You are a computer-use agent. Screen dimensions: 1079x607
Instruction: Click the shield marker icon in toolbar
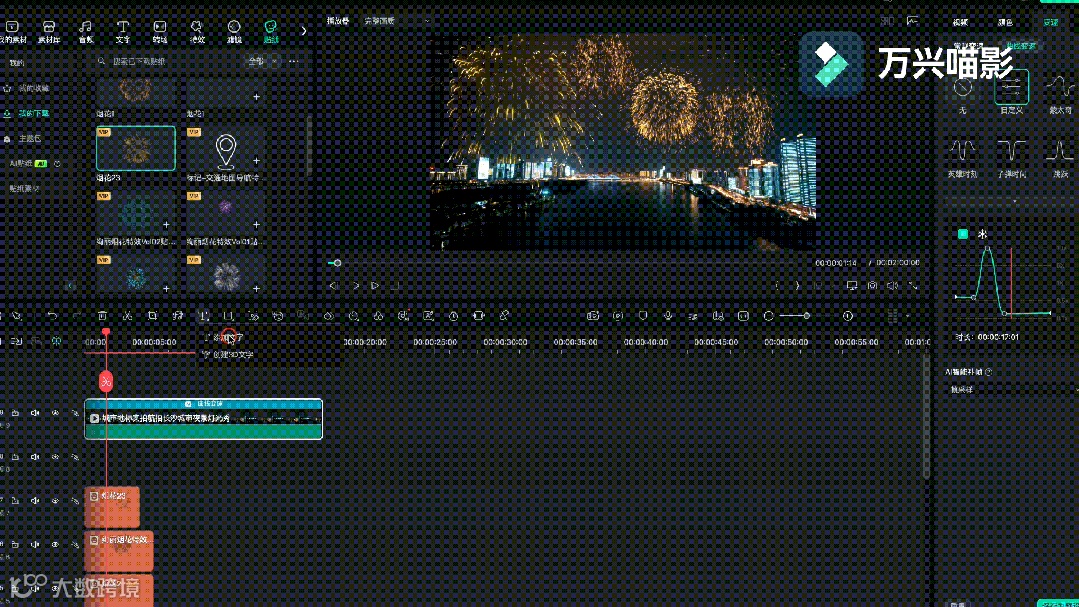pyautogui.click(x=643, y=316)
